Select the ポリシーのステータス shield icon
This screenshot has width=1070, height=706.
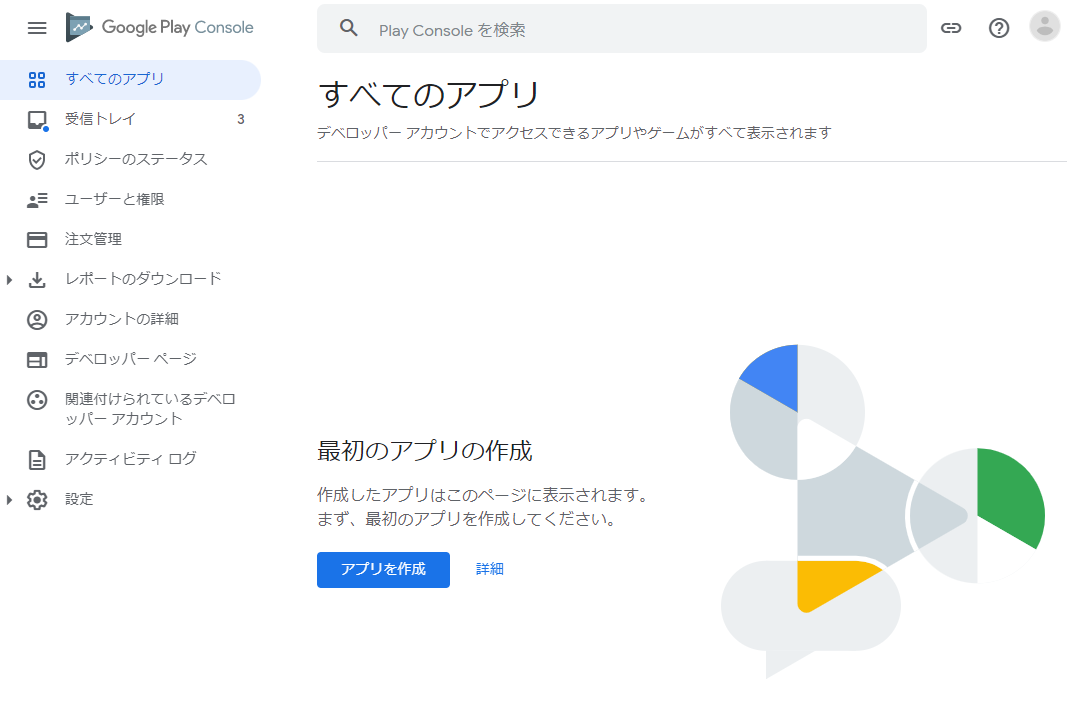click(37, 160)
